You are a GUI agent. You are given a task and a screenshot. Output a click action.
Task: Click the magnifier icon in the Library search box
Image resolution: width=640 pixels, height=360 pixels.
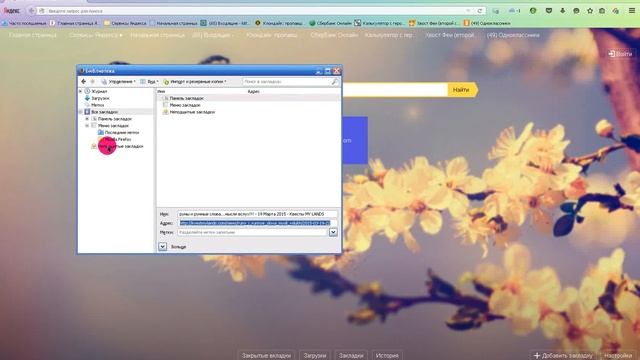(x=335, y=82)
